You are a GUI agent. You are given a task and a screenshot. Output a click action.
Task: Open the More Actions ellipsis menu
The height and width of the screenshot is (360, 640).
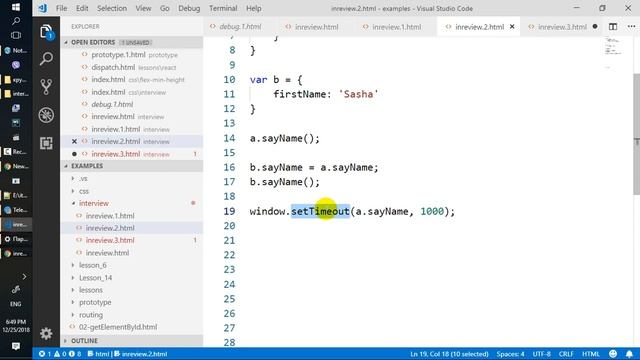[631, 27]
